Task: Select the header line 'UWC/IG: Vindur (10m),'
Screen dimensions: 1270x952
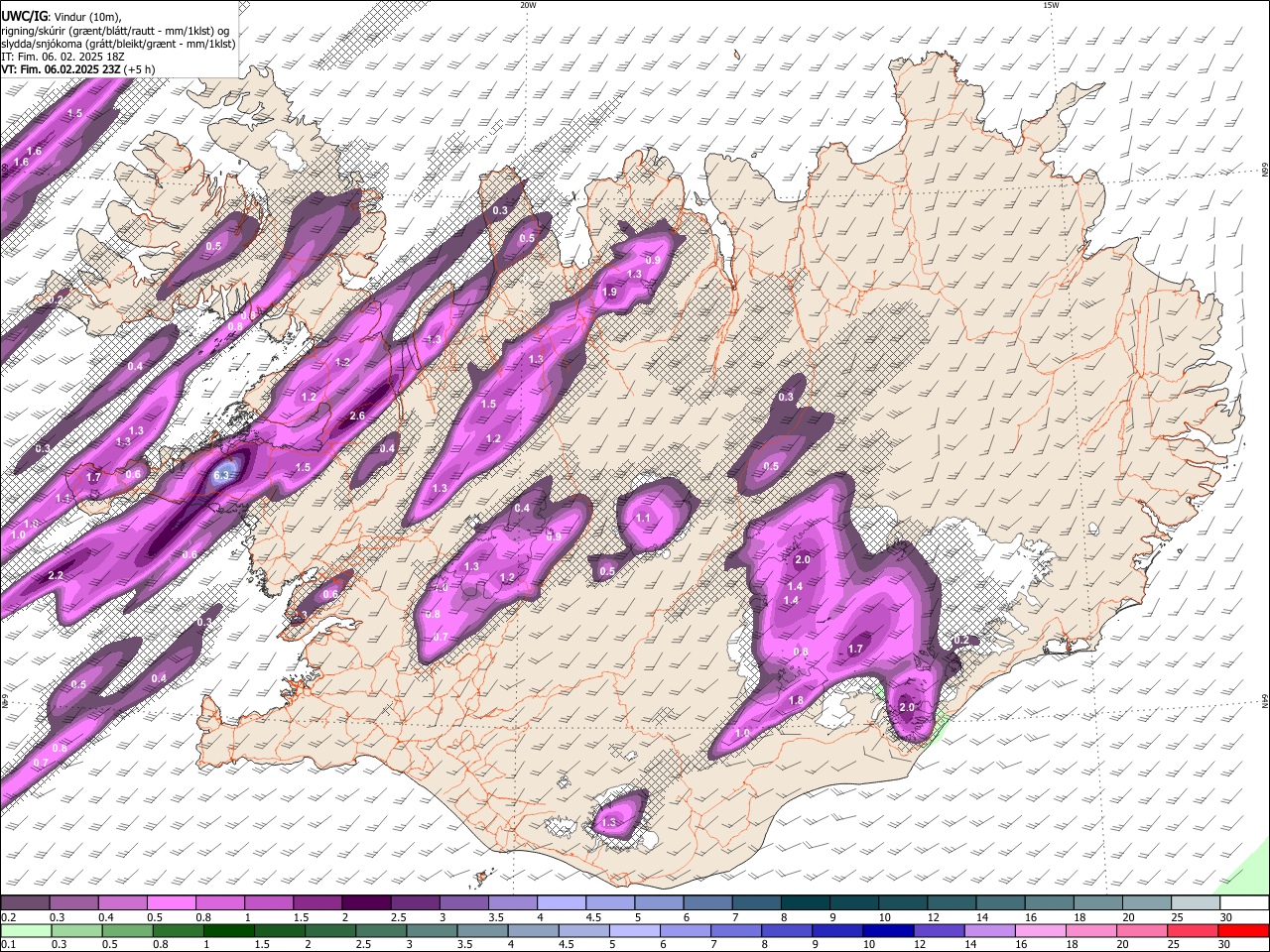Action: pos(62,16)
